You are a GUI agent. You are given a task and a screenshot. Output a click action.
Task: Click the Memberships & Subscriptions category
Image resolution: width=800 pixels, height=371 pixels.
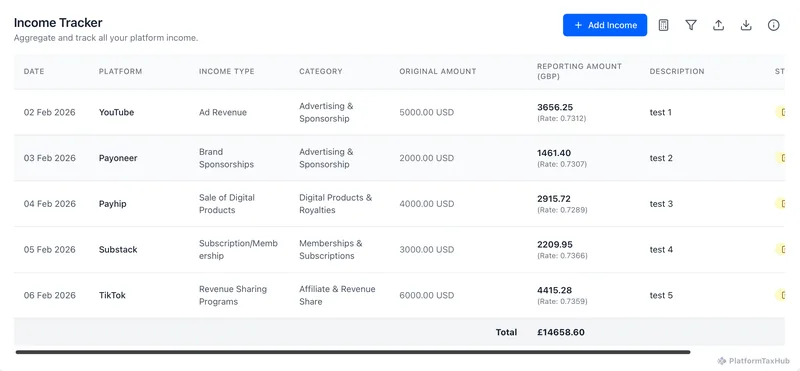(331, 250)
